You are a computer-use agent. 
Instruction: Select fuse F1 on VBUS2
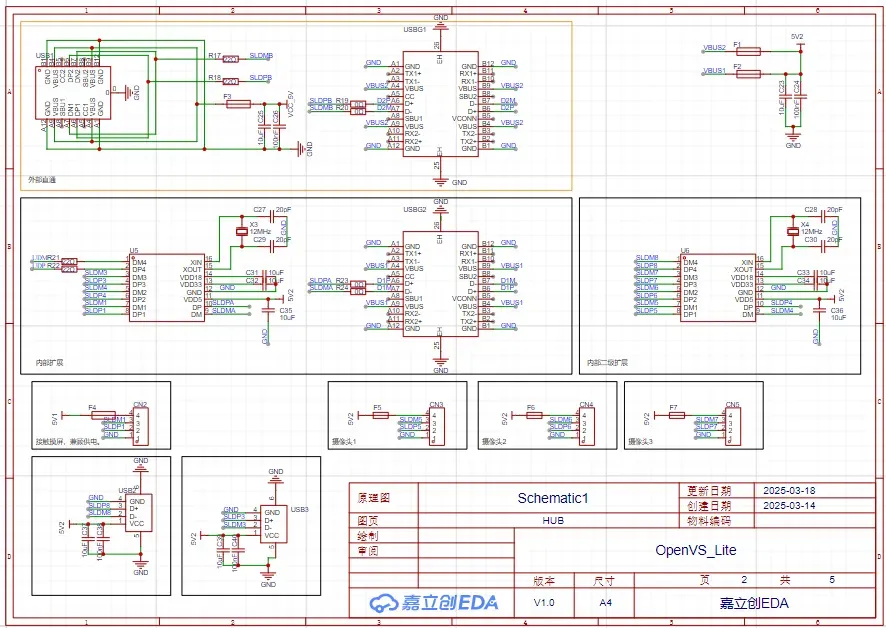point(748,51)
